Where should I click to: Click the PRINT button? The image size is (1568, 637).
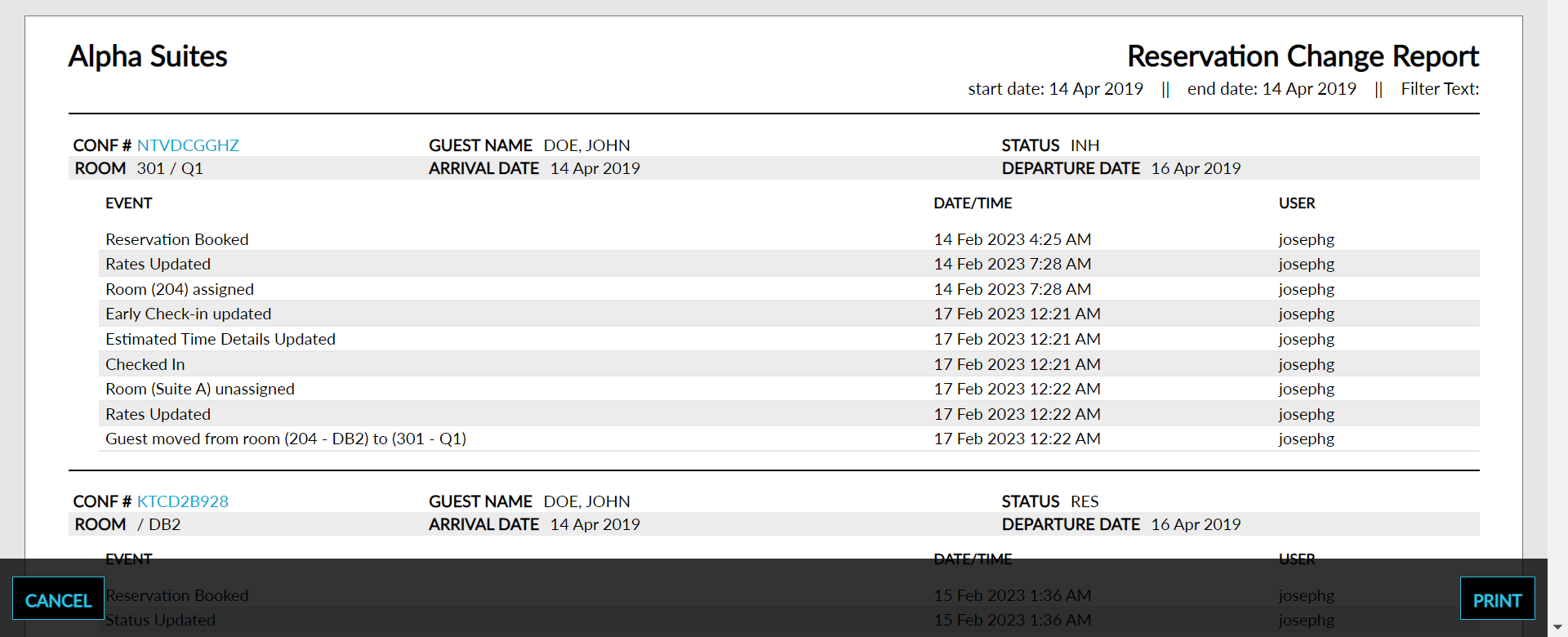click(1497, 599)
